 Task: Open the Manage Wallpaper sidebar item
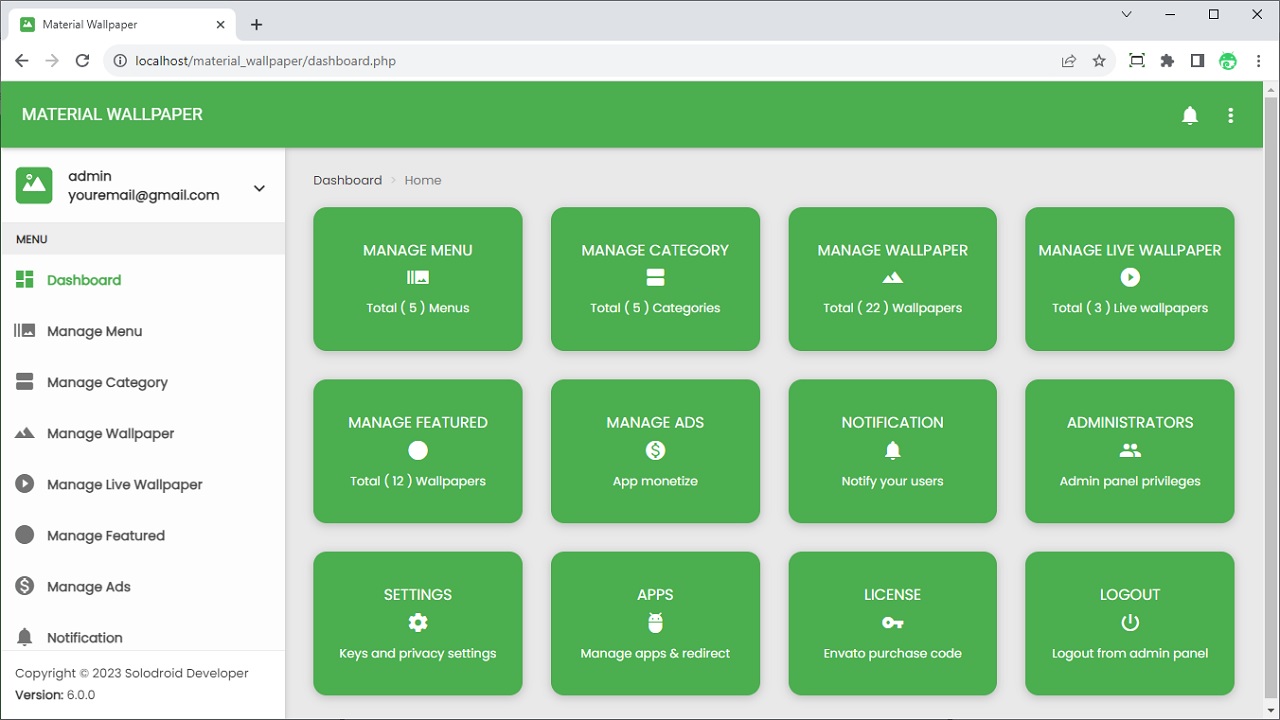coord(143,433)
